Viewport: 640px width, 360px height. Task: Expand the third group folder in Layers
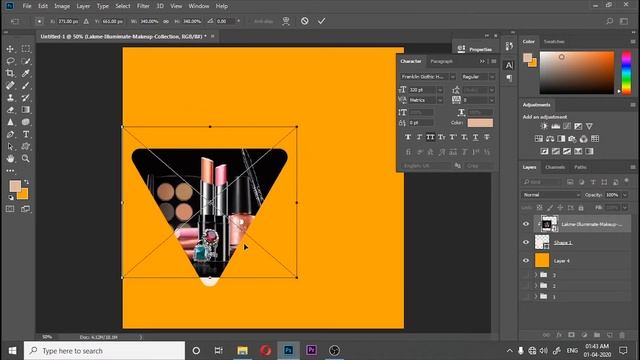536,297
